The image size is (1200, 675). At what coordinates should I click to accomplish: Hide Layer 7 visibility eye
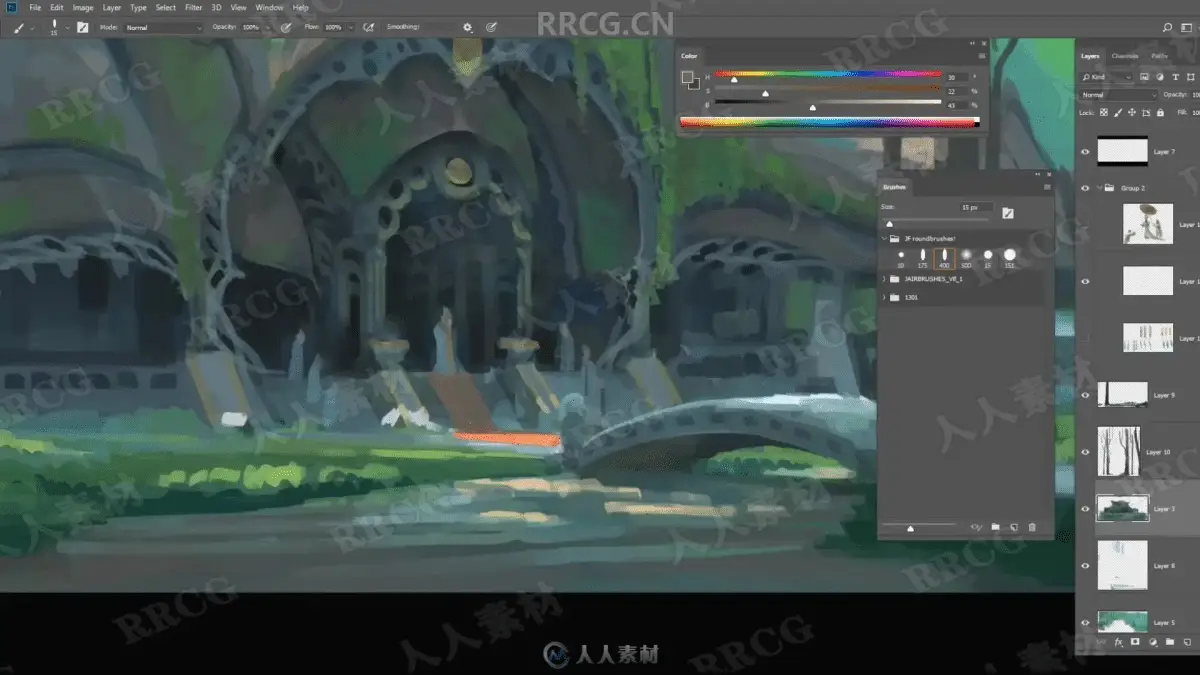tap(1086, 152)
